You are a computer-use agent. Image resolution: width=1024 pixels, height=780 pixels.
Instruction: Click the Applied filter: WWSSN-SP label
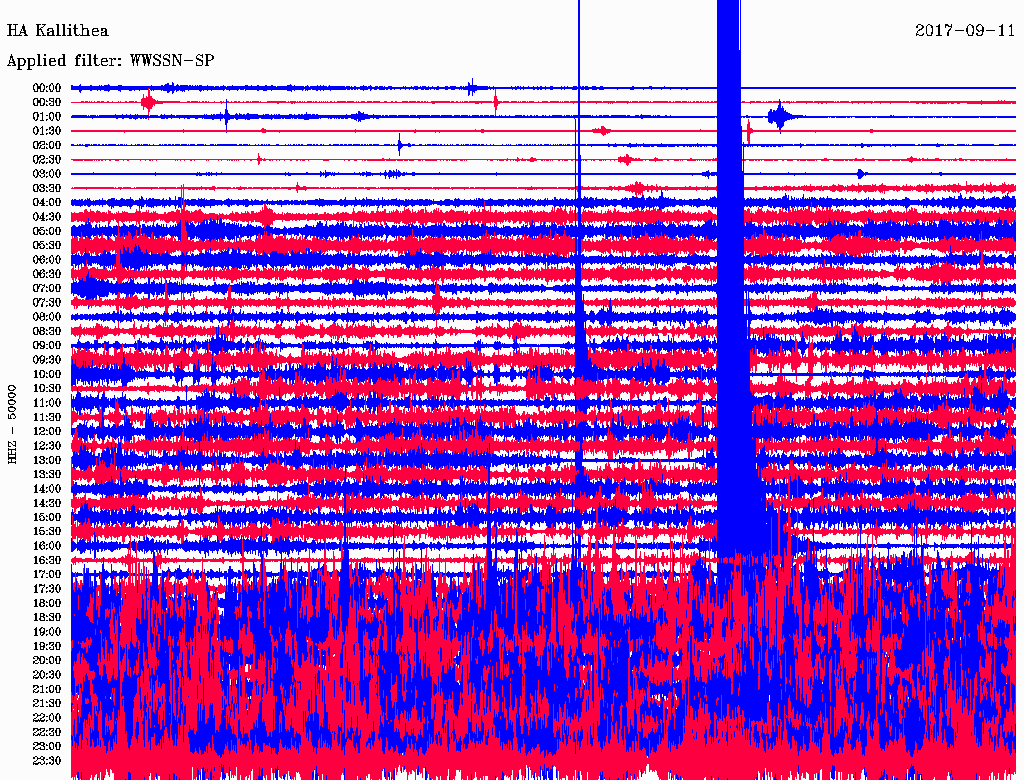(x=110, y=61)
